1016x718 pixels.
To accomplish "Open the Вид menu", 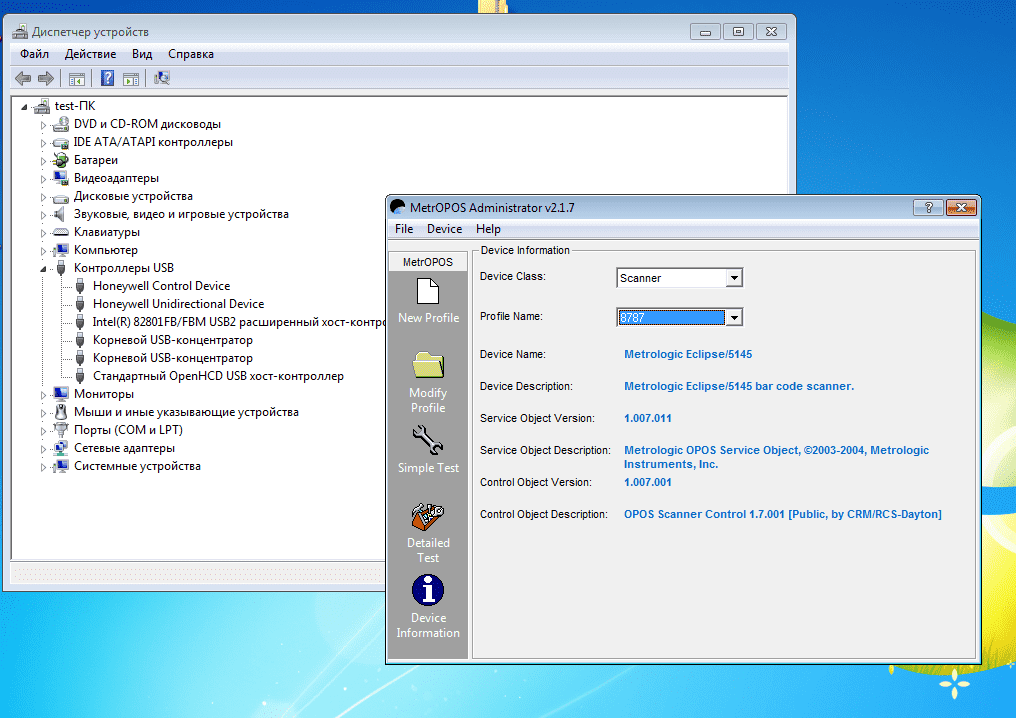I will click(142, 54).
